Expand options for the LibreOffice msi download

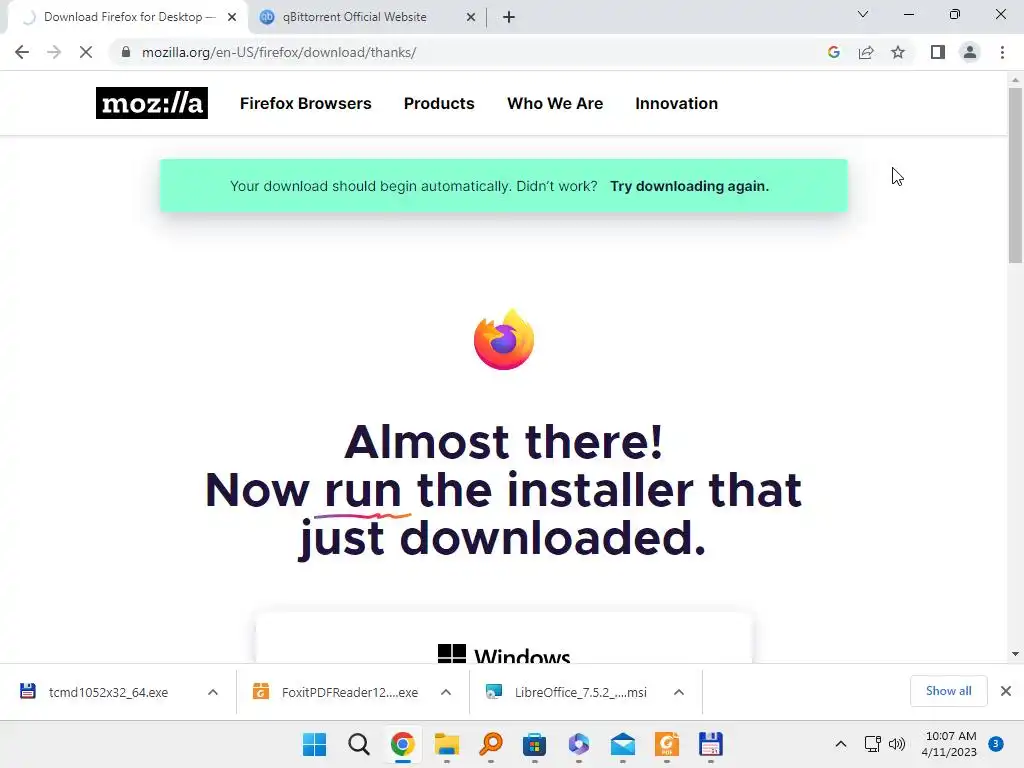pos(679,692)
